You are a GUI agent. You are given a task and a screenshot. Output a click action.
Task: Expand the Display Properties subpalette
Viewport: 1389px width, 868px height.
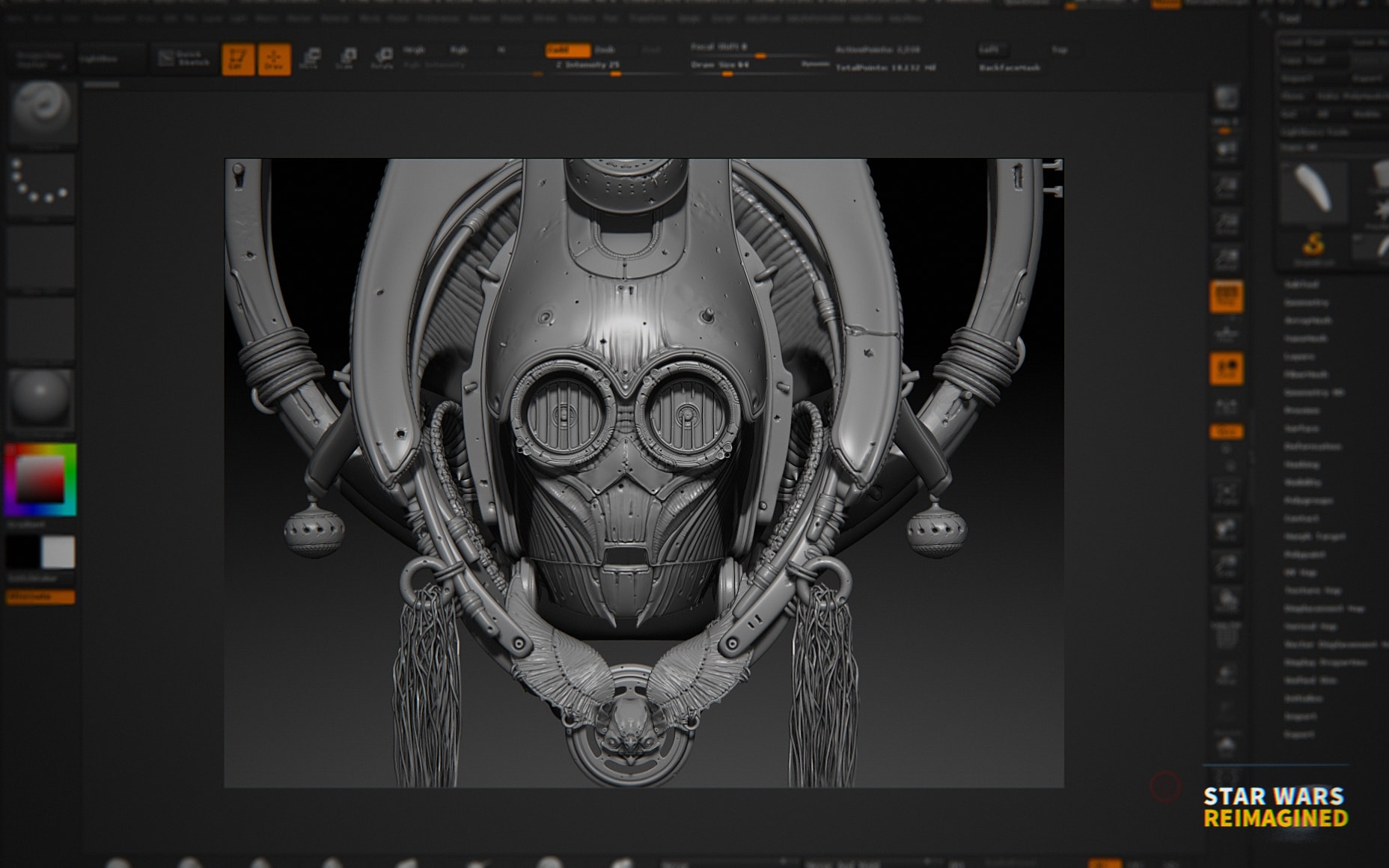1325,662
